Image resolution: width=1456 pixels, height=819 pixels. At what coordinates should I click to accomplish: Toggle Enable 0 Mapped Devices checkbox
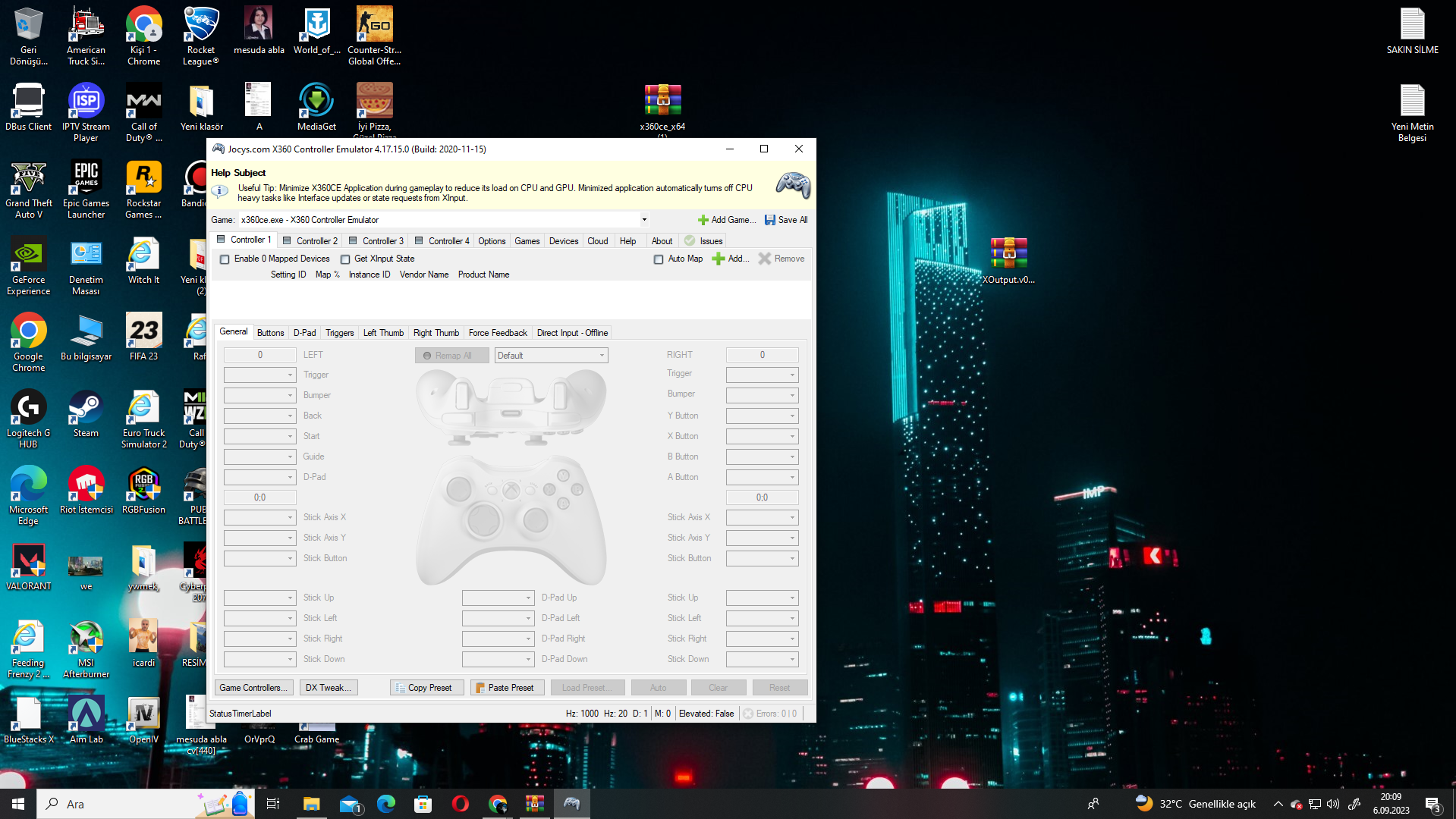(x=225, y=259)
